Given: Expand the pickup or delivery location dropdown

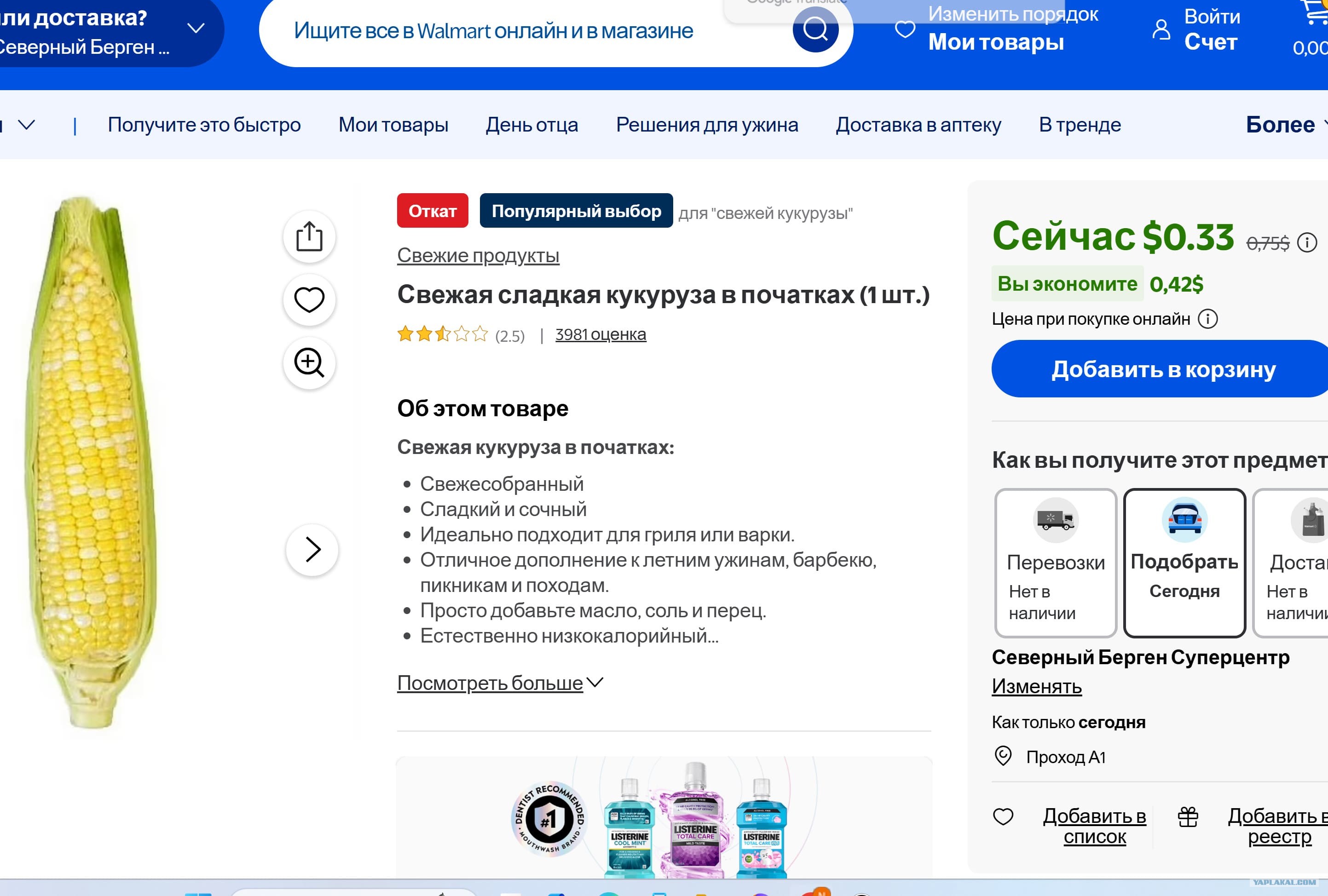Looking at the screenshot, I should (196, 28).
